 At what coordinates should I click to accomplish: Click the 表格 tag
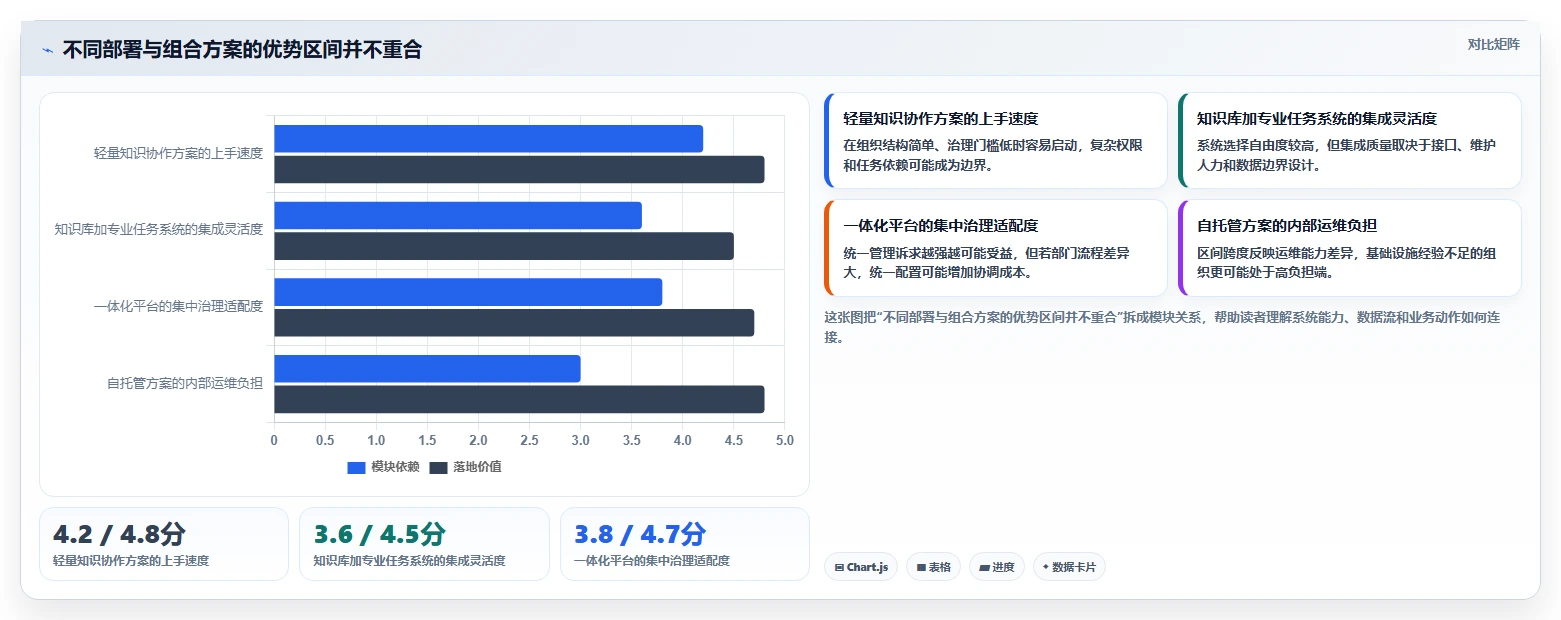[934, 567]
